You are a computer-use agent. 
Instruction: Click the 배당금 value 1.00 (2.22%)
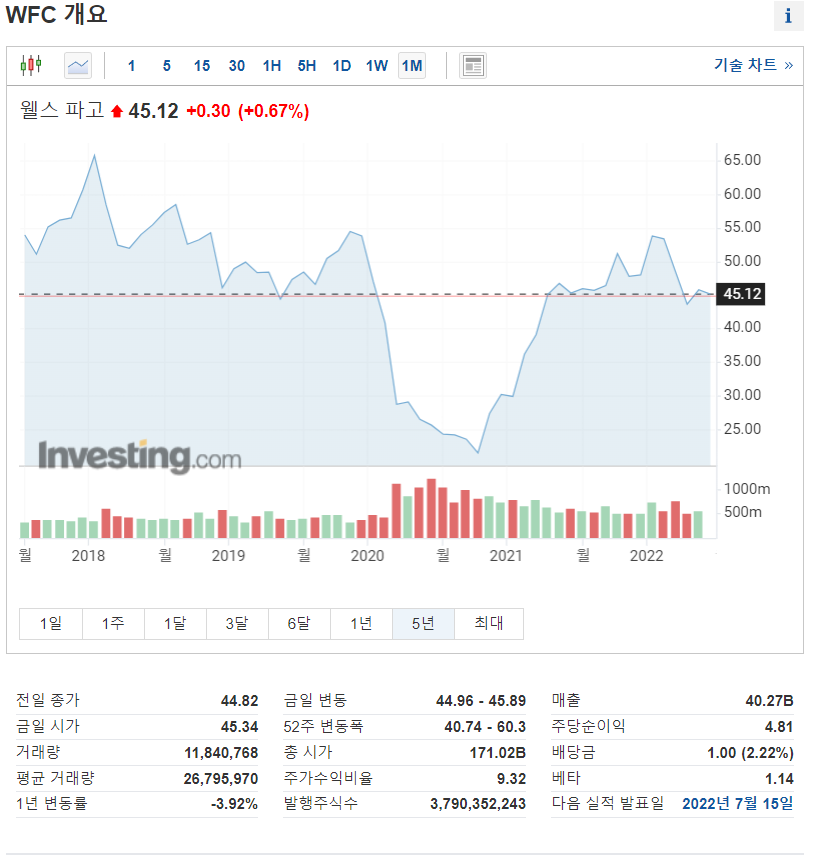(750, 753)
